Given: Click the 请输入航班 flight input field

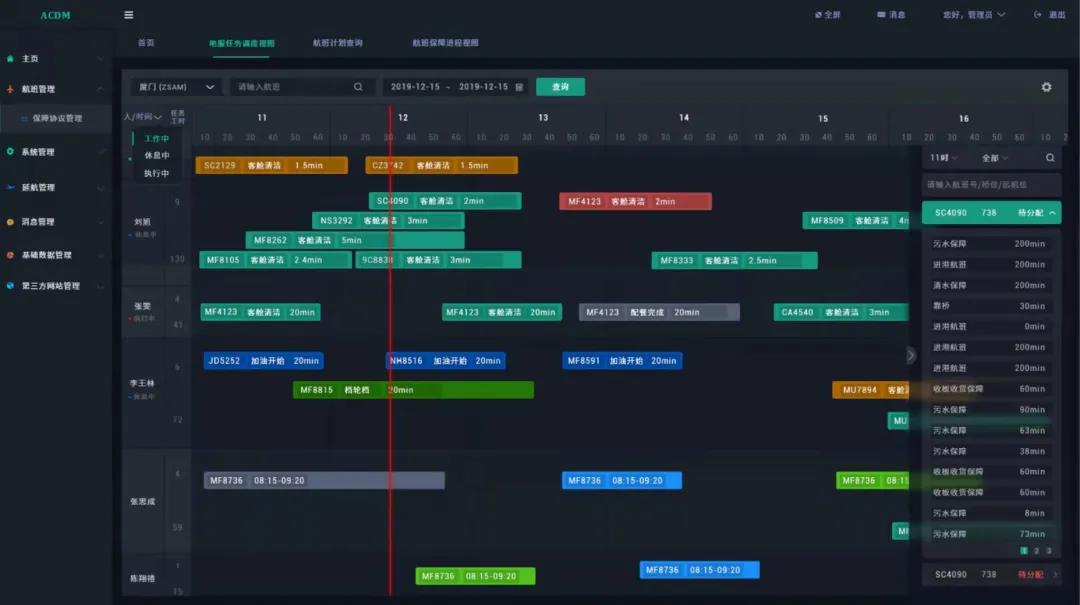Looking at the screenshot, I should tap(290, 87).
